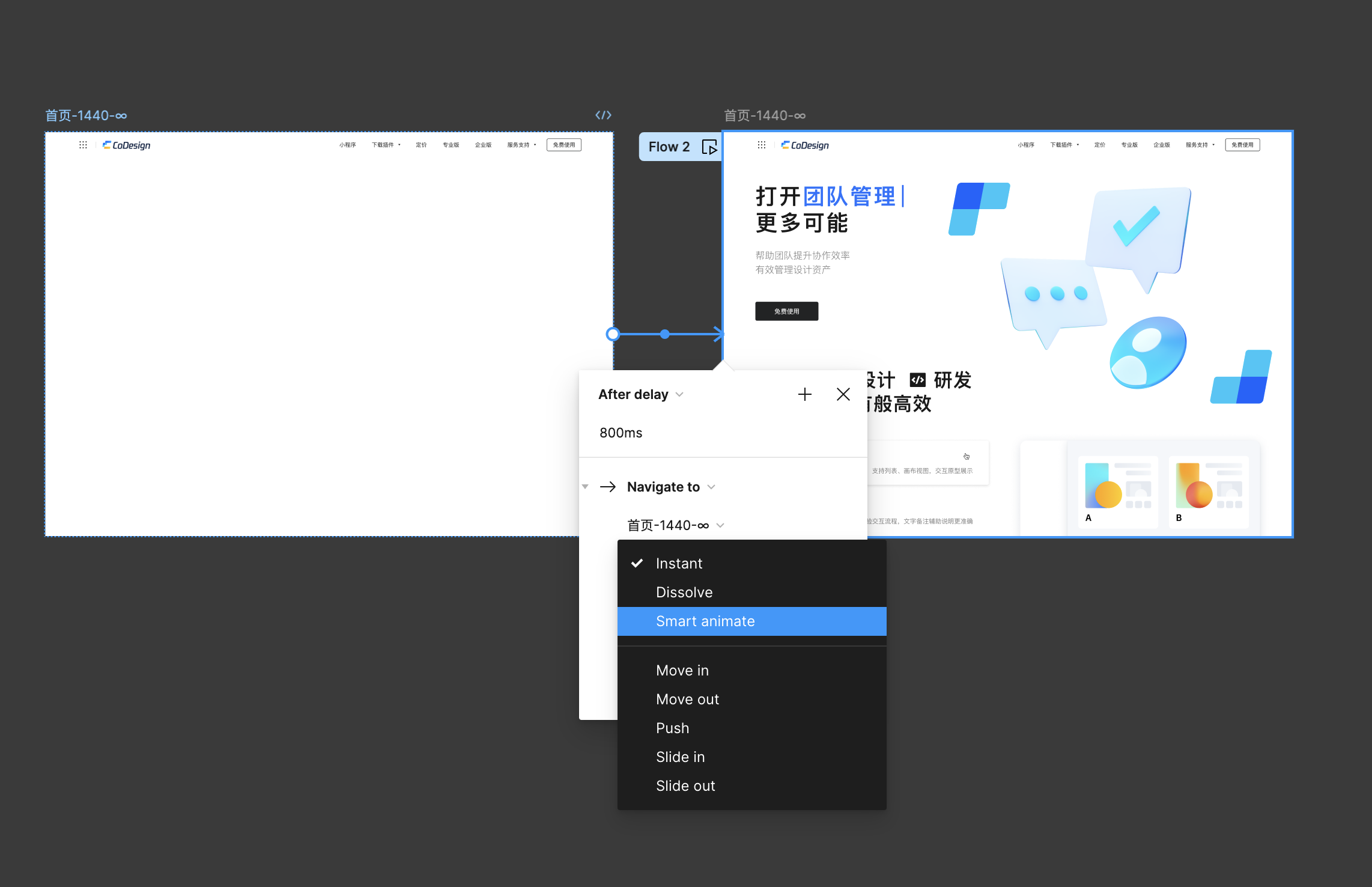The image size is (1372, 887).
Task: Select right frame title 首页-1440-∞
Action: coord(765,115)
